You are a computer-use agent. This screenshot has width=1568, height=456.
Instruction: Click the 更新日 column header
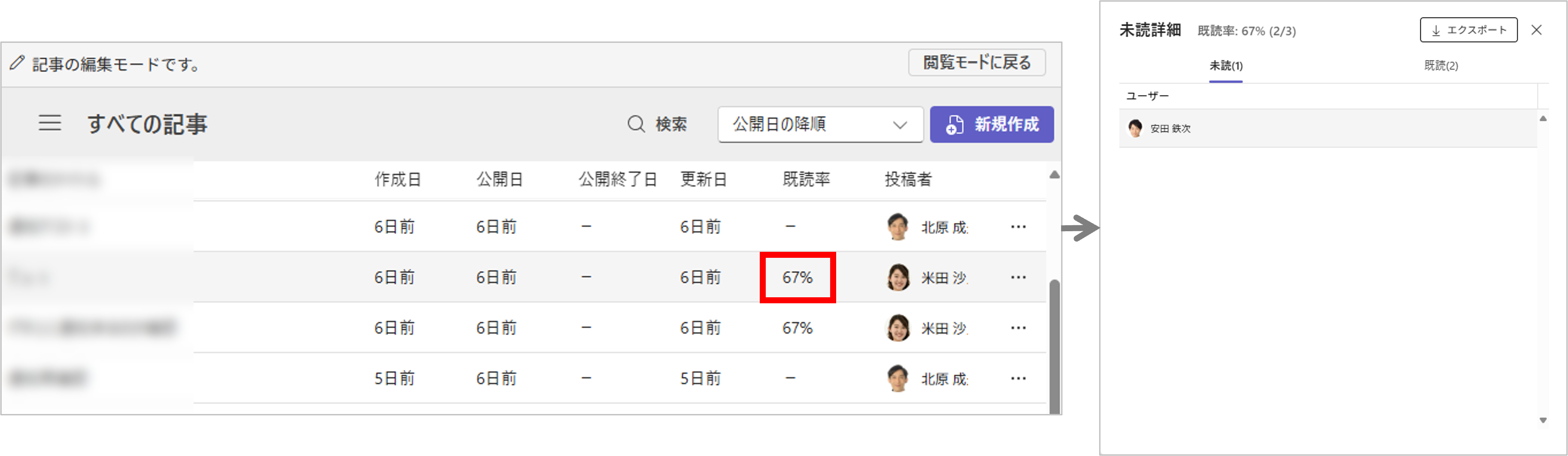pos(703,179)
